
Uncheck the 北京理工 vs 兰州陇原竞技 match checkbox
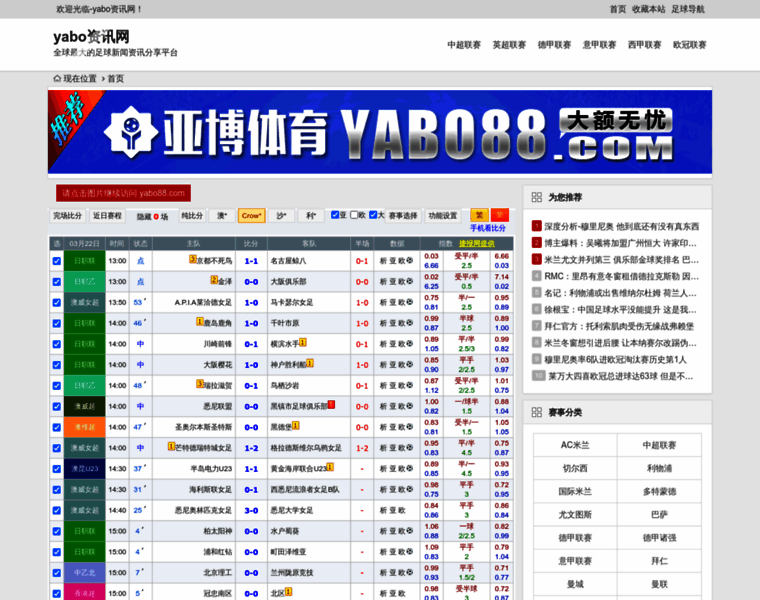[57, 573]
